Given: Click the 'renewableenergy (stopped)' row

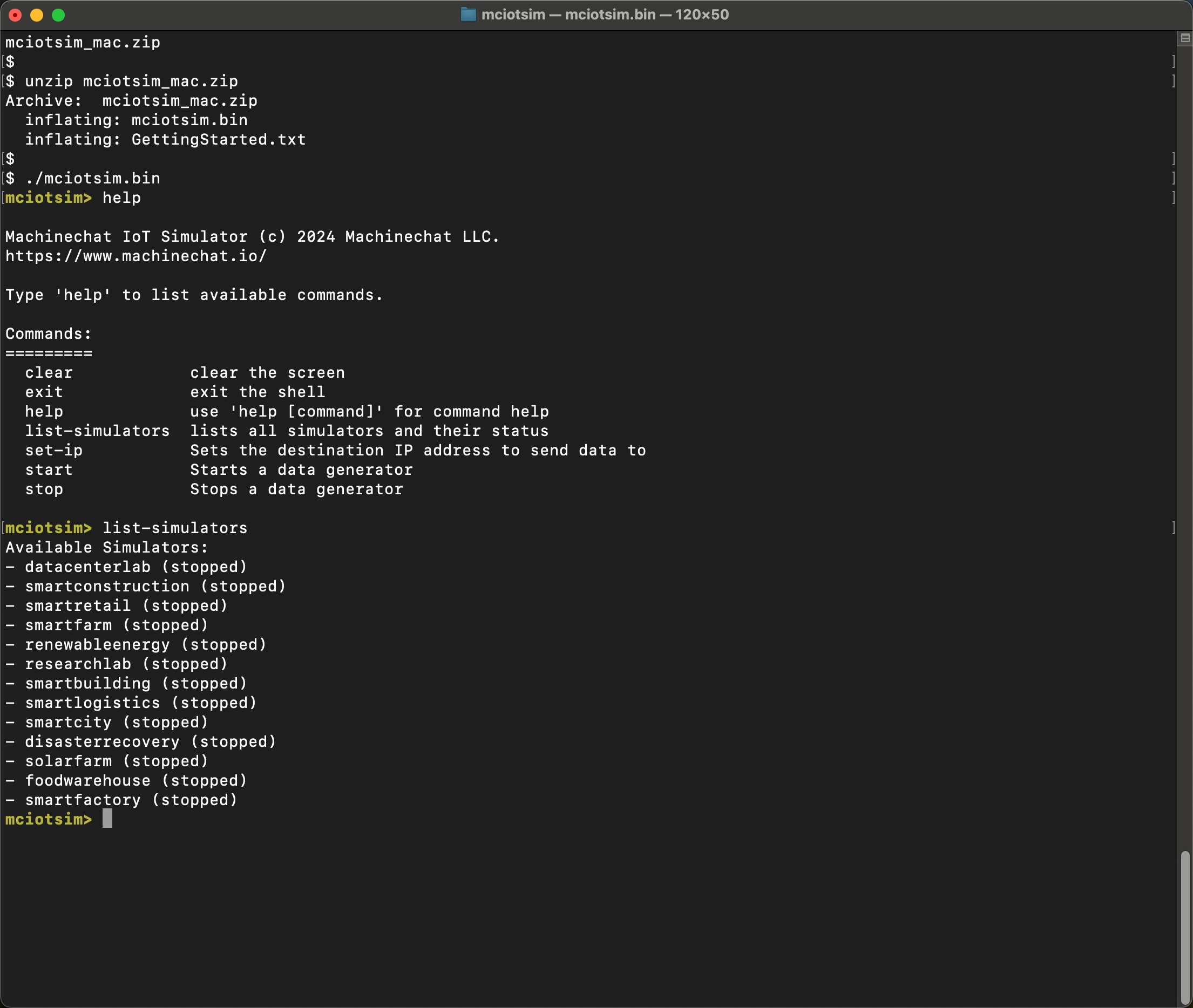Looking at the screenshot, I should [136, 645].
